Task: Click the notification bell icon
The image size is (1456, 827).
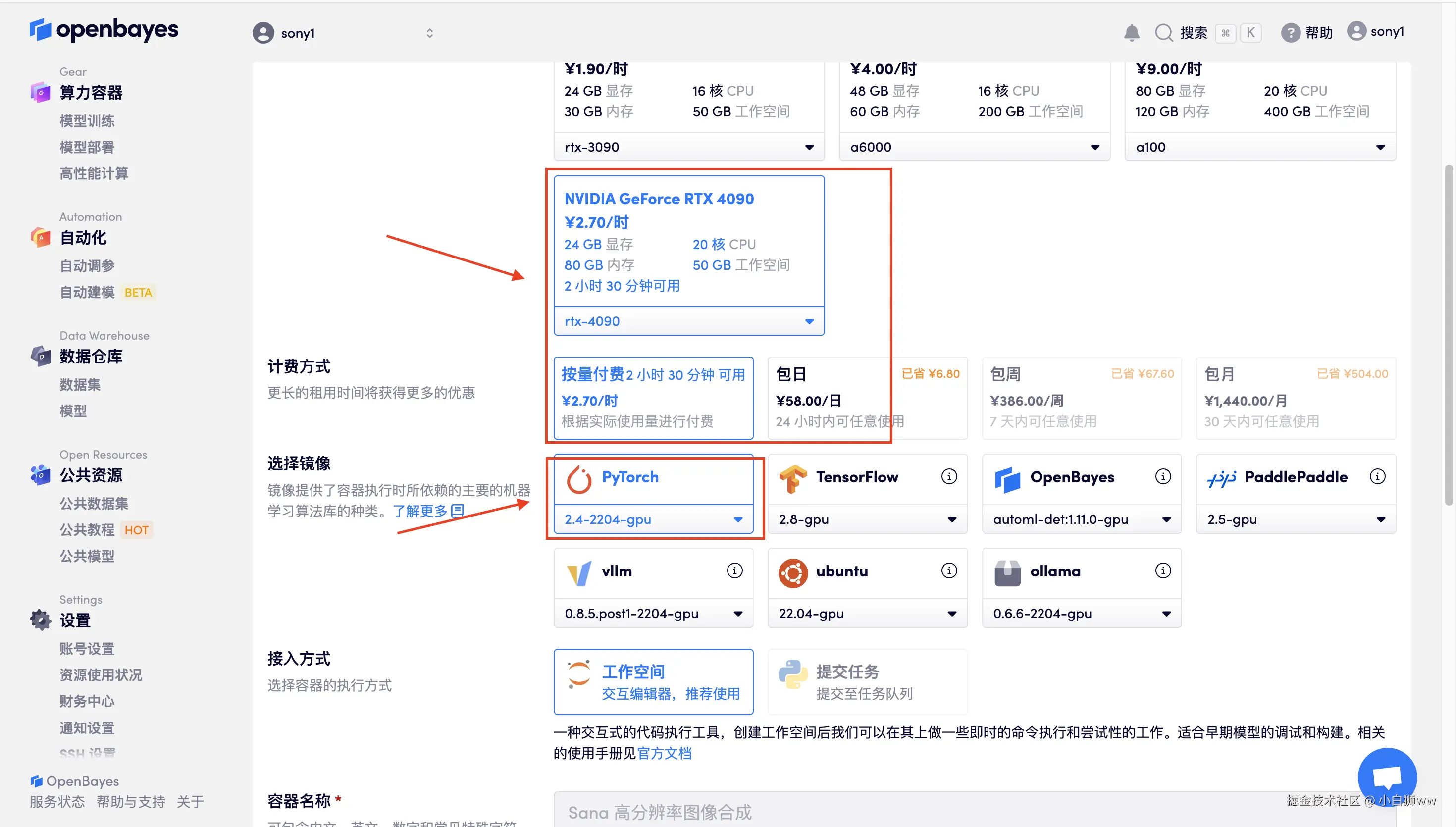Action: [1131, 33]
